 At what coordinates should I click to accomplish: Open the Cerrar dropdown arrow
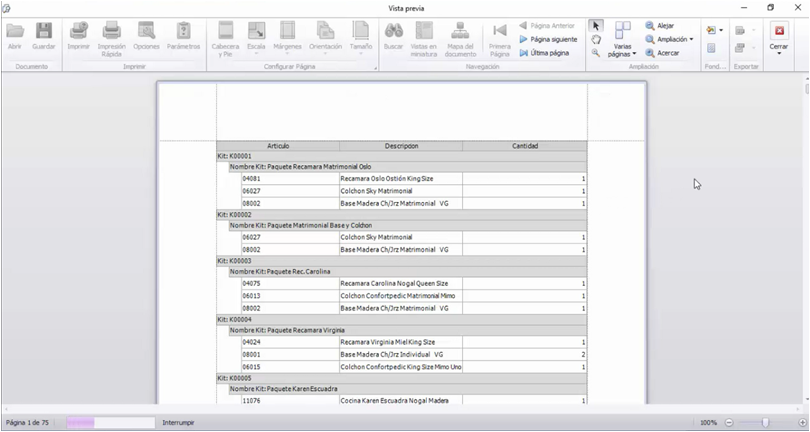[779, 53]
